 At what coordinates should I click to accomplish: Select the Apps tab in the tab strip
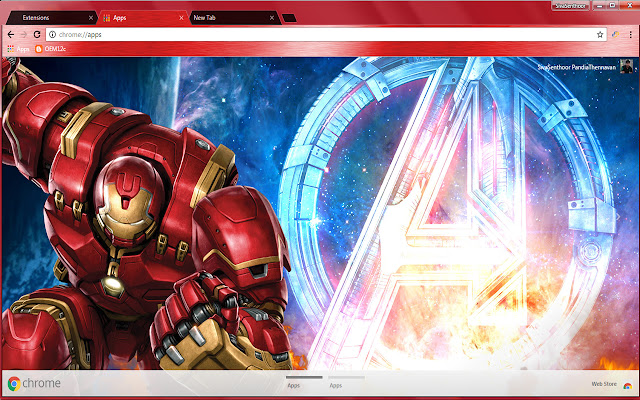pos(143,18)
